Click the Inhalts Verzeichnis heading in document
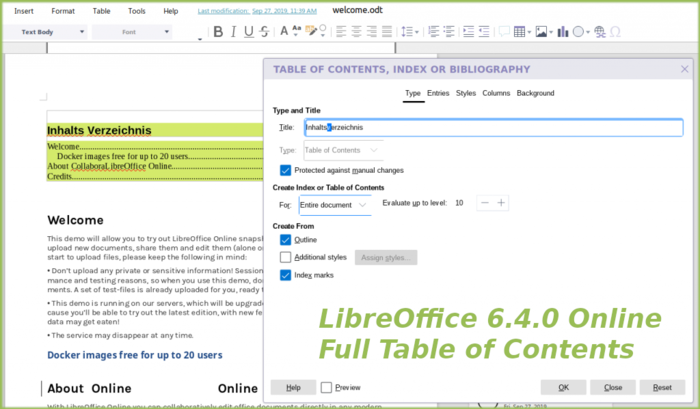700x409 pixels. click(99, 130)
